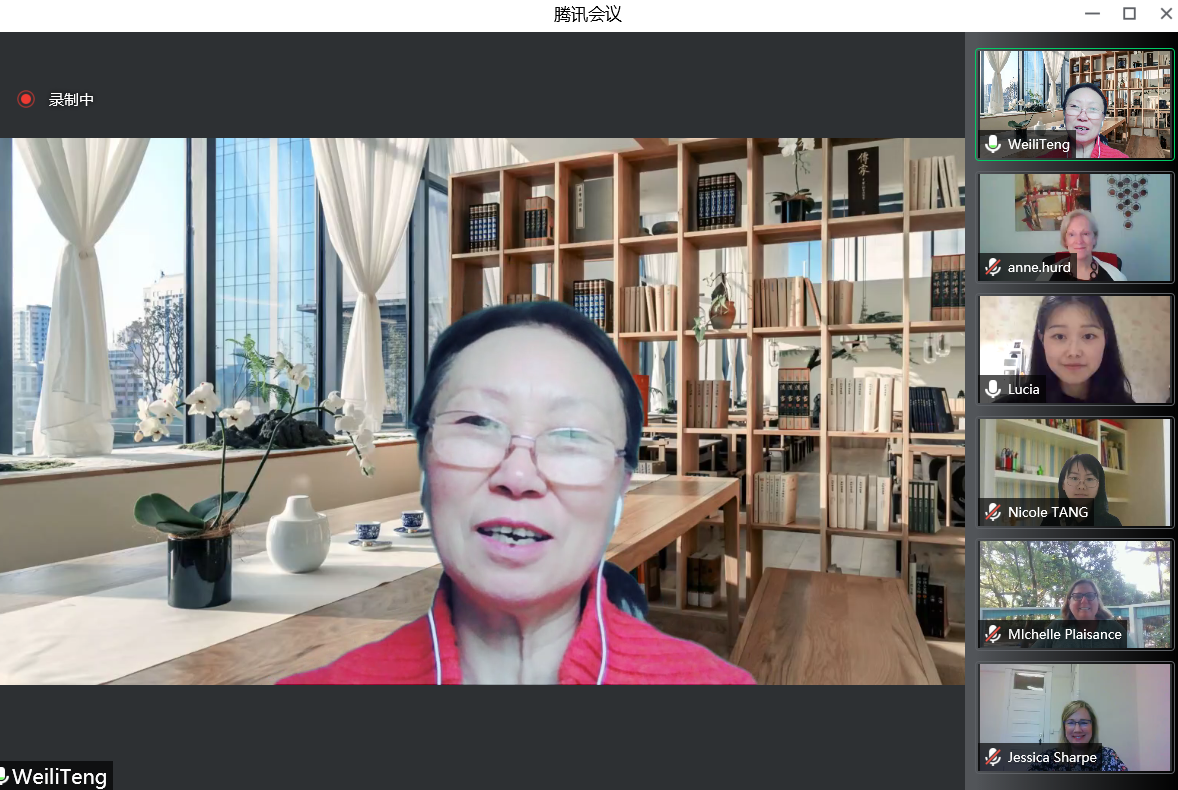This screenshot has height=790, width=1178.
Task: Click the large WeiliTeng name label at bottom-left
Action: (60, 777)
